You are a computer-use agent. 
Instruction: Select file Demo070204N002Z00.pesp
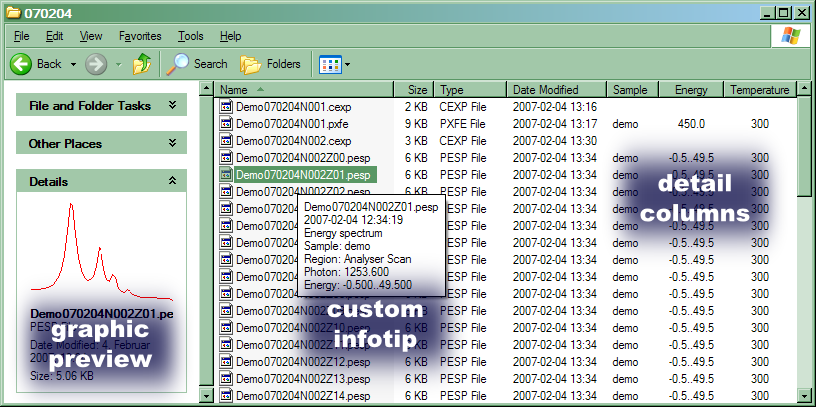click(290, 158)
